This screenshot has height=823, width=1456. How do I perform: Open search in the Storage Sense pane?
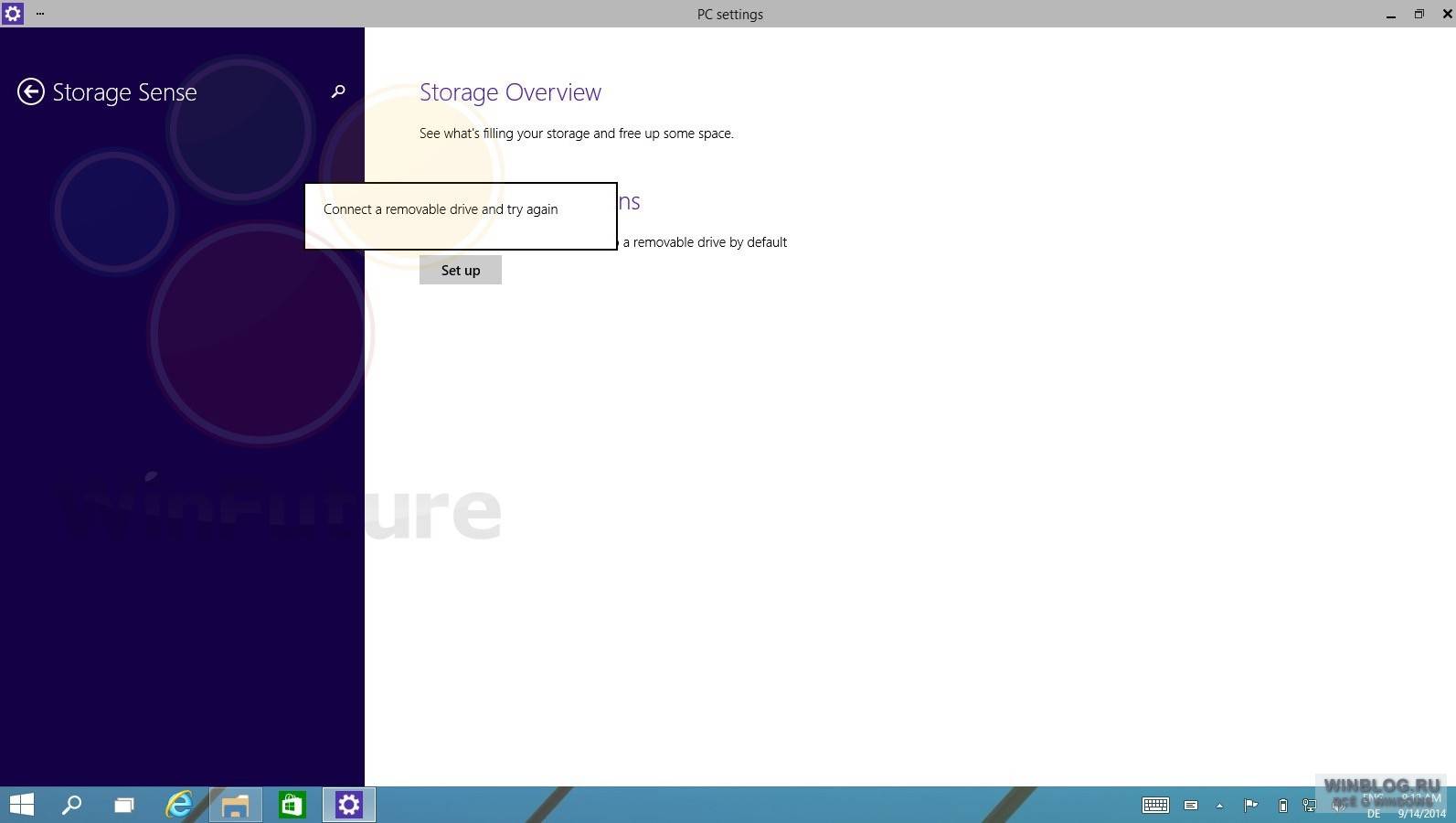pyautogui.click(x=338, y=91)
